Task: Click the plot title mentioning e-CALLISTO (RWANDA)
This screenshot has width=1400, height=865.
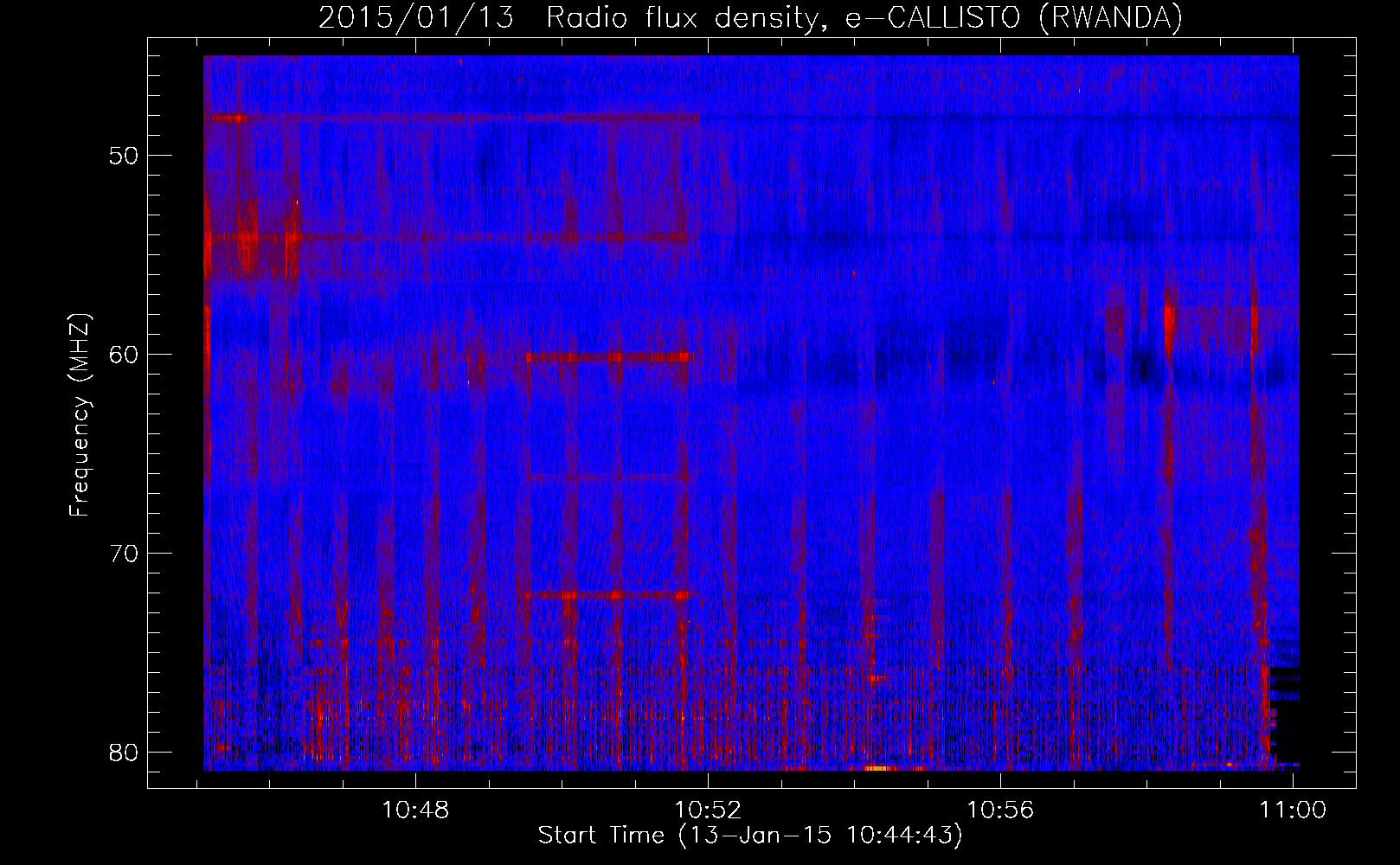Action: pyautogui.click(x=750, y=17)
